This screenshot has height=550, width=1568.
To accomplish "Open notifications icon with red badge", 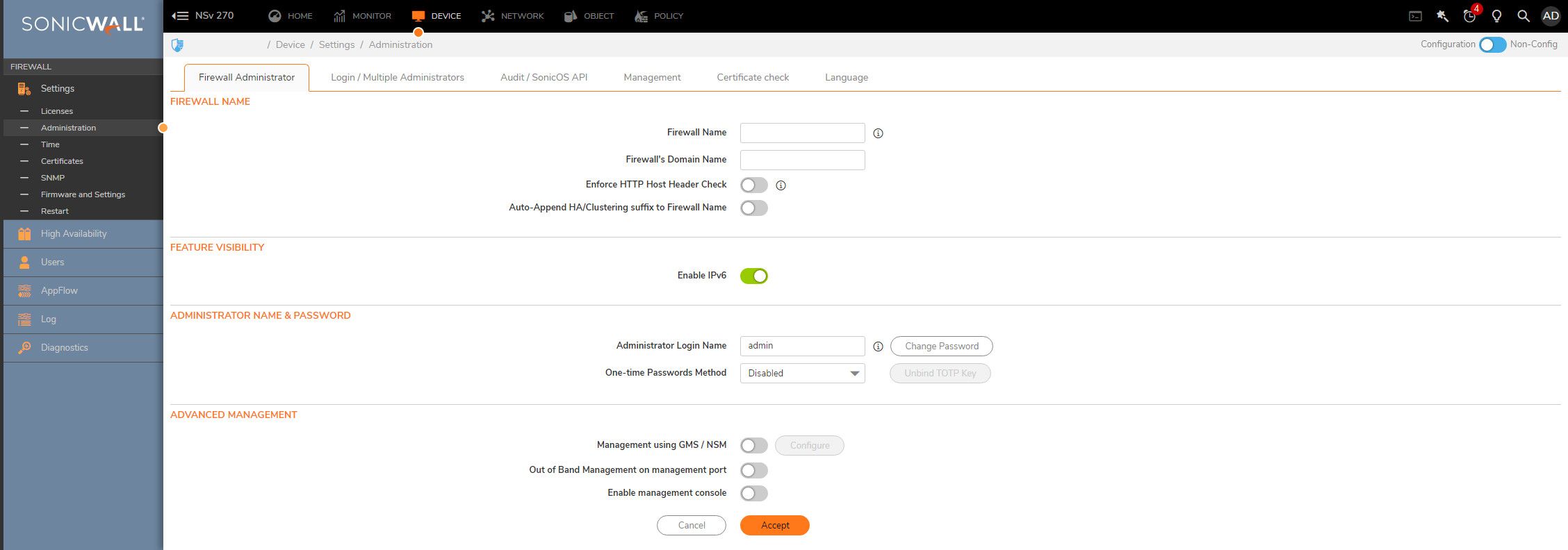I will click(1469, 16).
